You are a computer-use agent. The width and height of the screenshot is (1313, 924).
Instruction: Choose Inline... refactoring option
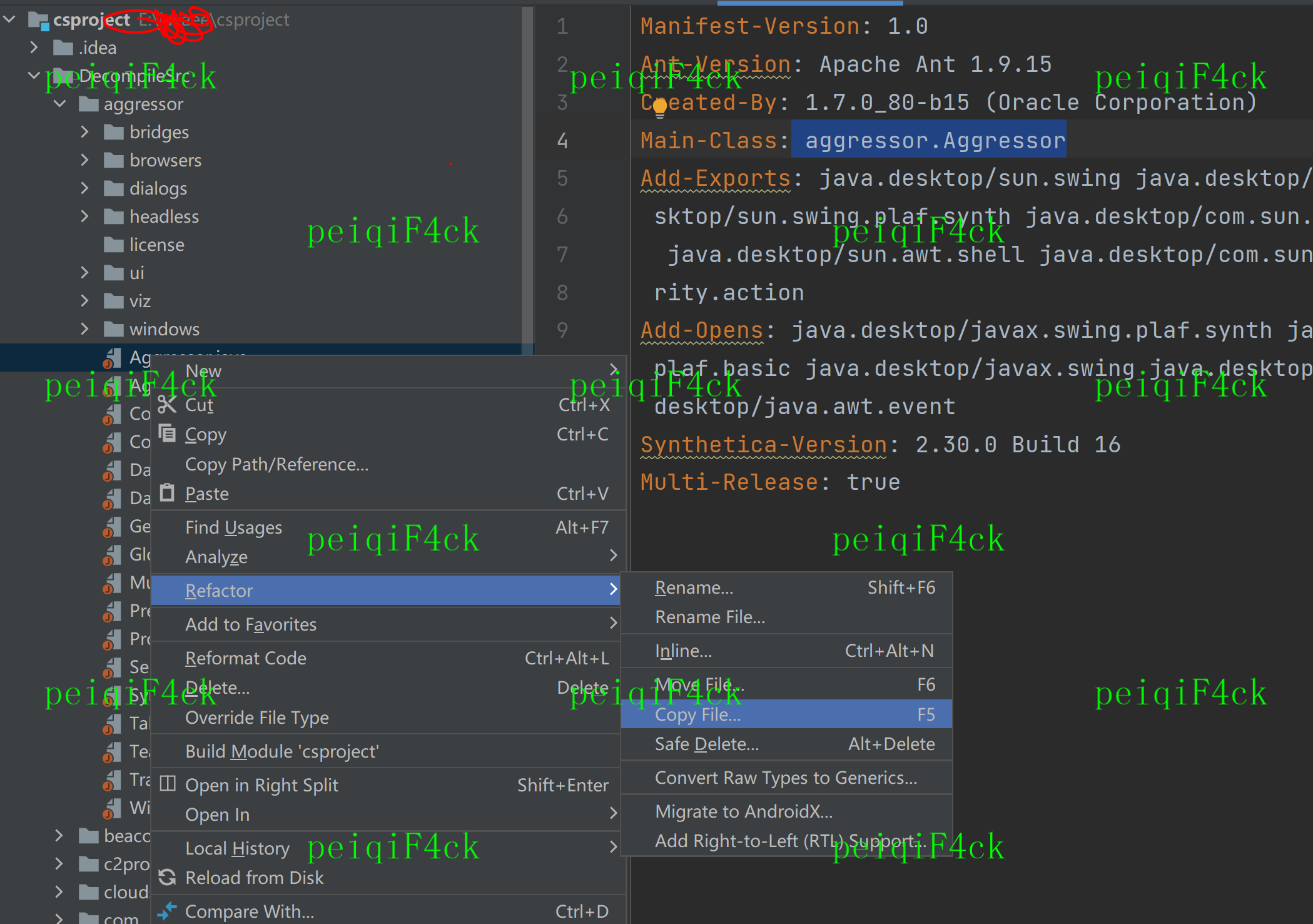(786, 651)
